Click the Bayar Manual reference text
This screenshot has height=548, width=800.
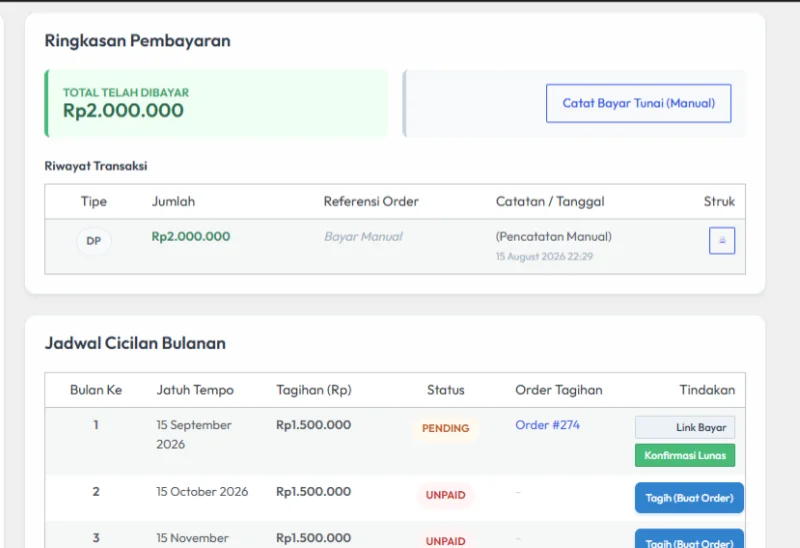pyautogui.click(x=363, y=236)
